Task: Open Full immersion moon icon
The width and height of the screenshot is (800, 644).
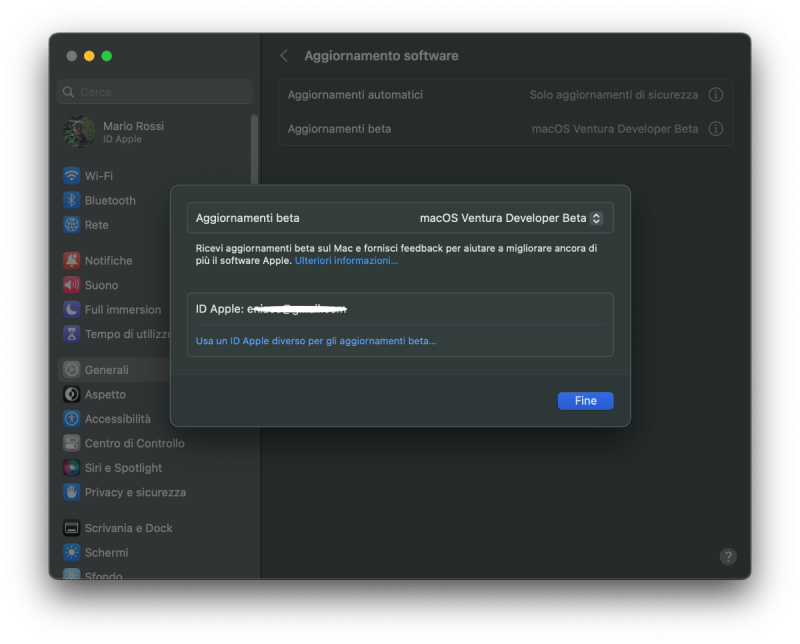Action: coord(72,310)
